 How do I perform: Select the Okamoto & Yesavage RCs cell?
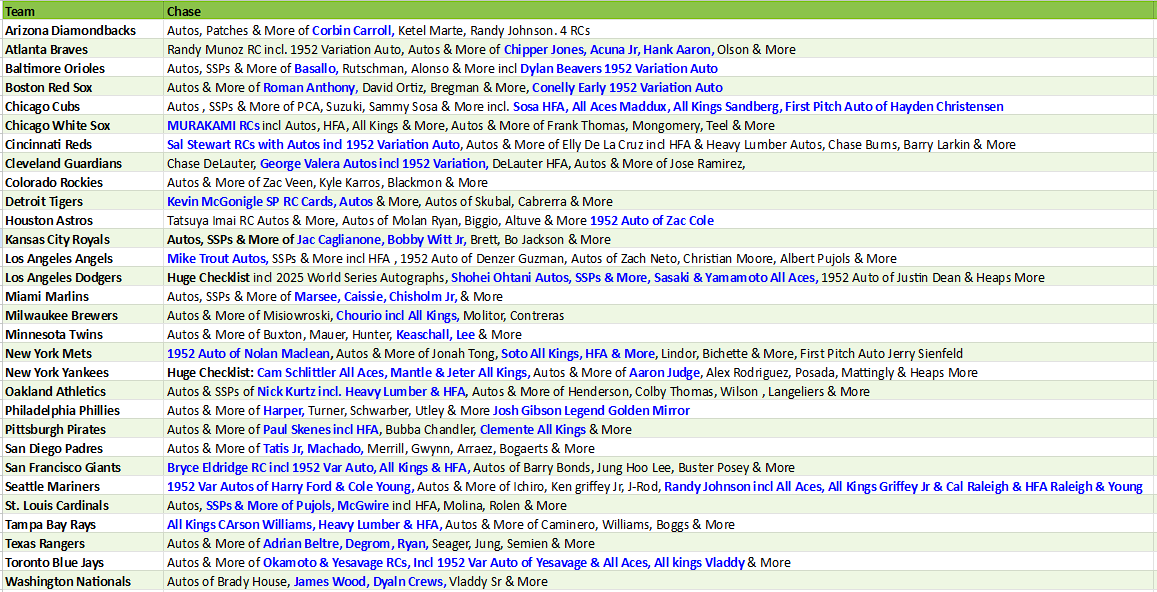[660, 562]
